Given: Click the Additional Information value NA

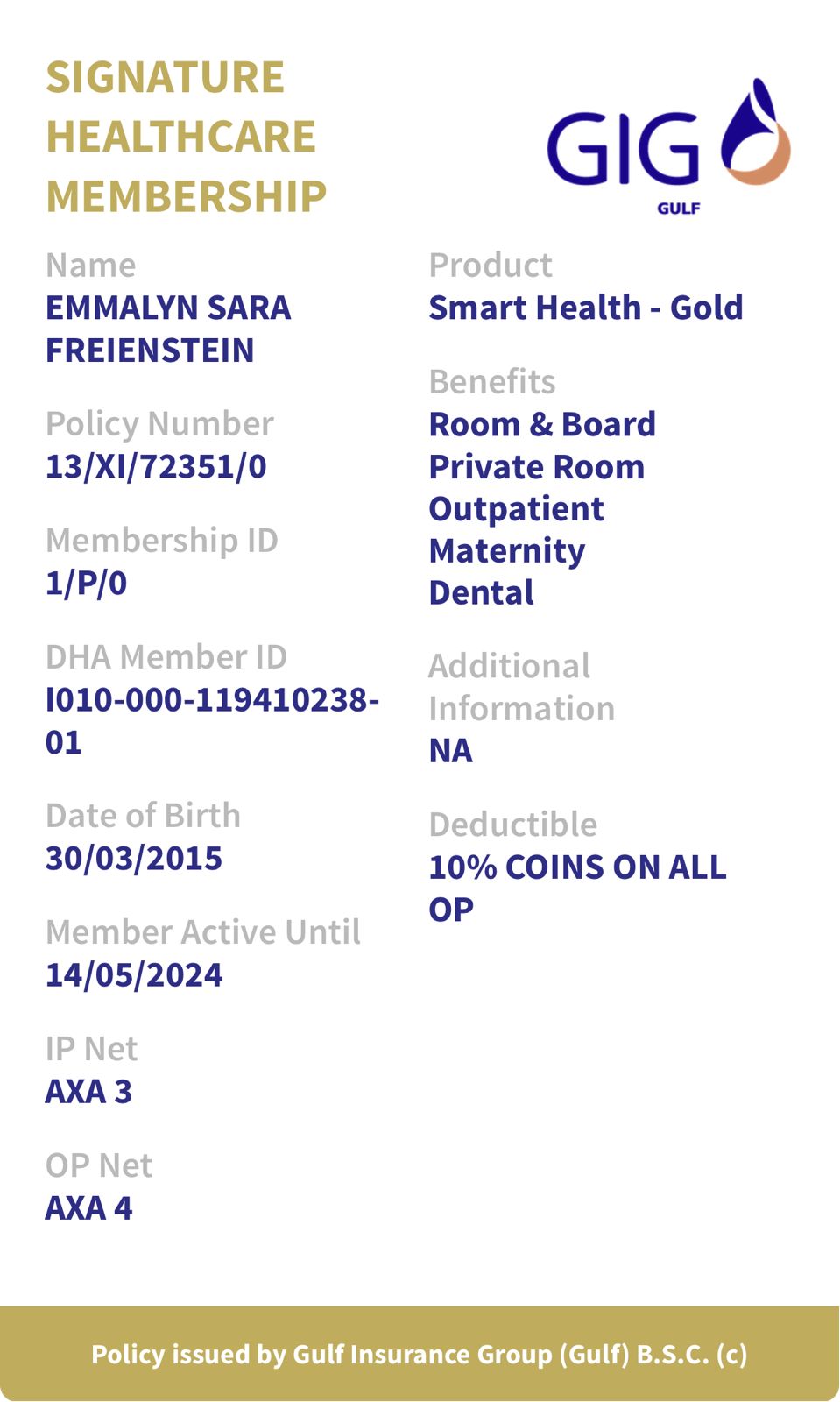Looking at the screenshot, I should coord(450,750).
